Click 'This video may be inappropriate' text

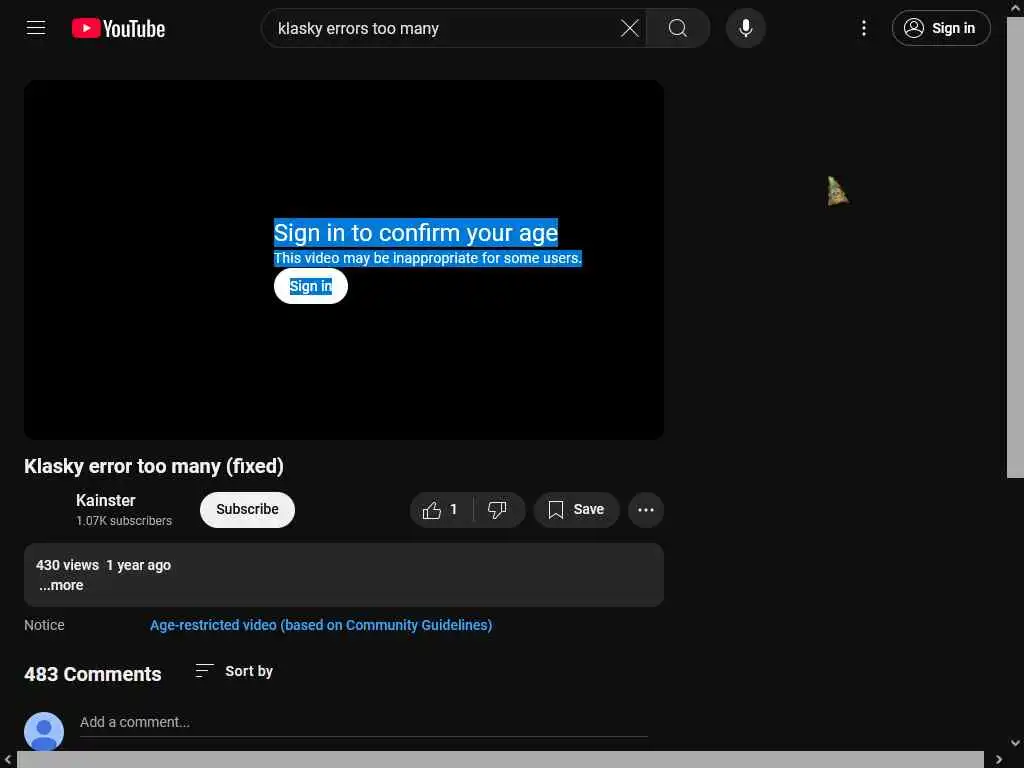click(x=427, y=258)
